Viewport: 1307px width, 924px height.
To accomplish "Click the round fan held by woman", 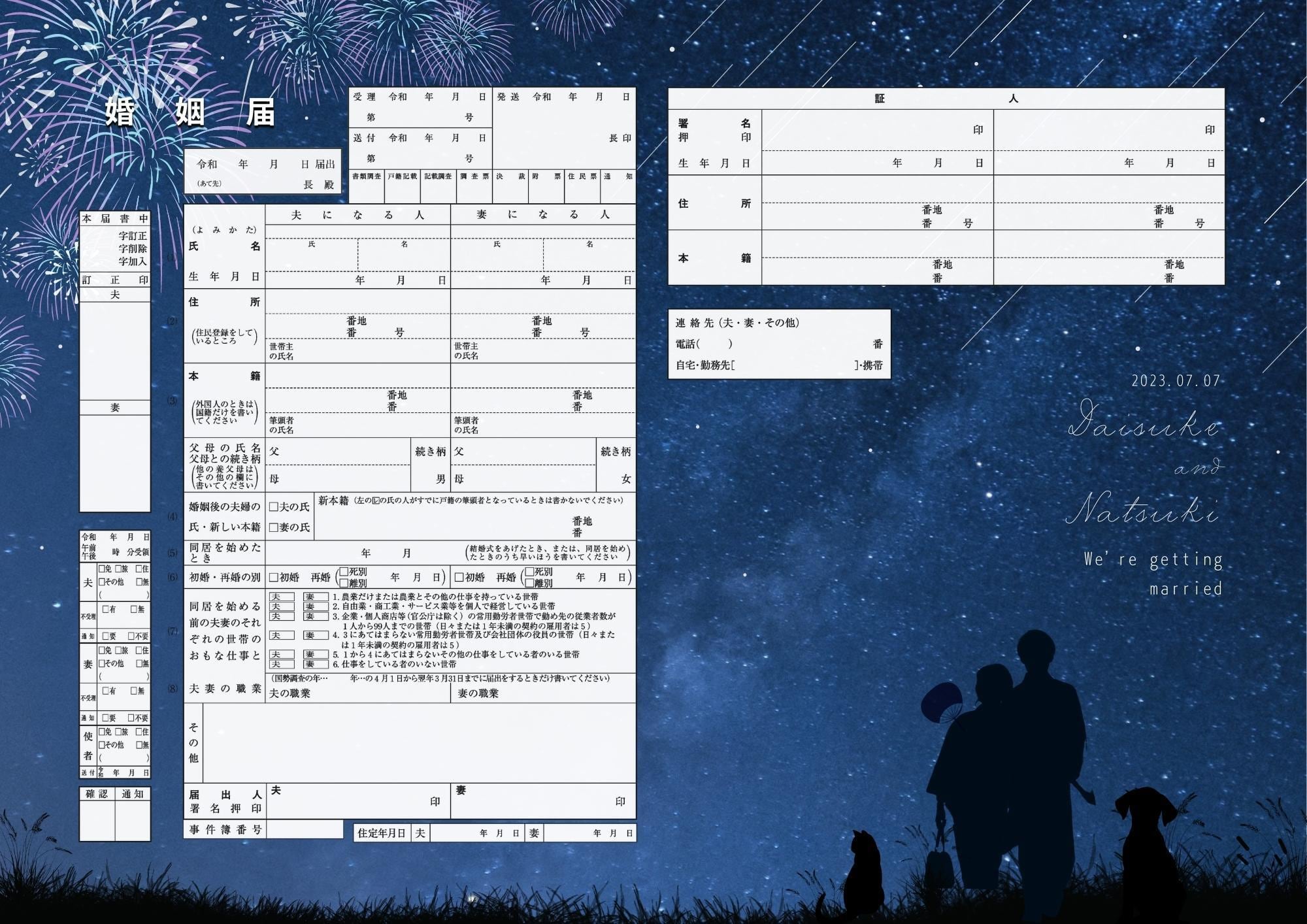I will coord(940,702).
